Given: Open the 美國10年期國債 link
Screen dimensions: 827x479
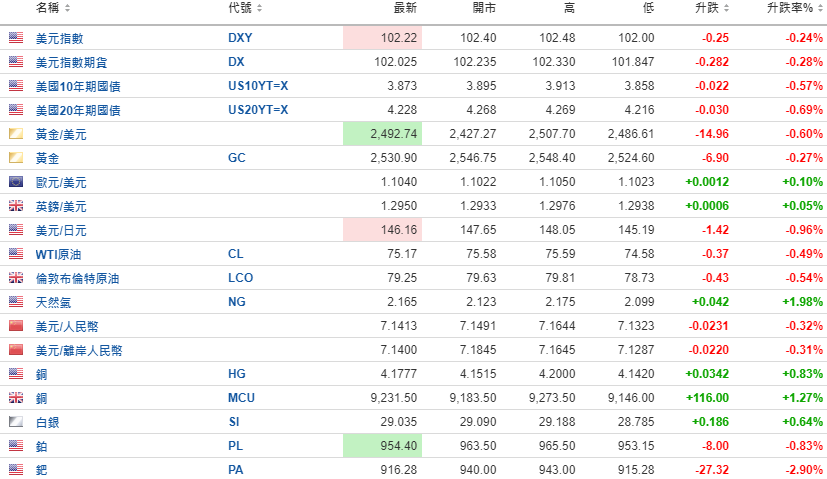Looking at the screenshot, I should pyautogui.click(x=77, y=86).
